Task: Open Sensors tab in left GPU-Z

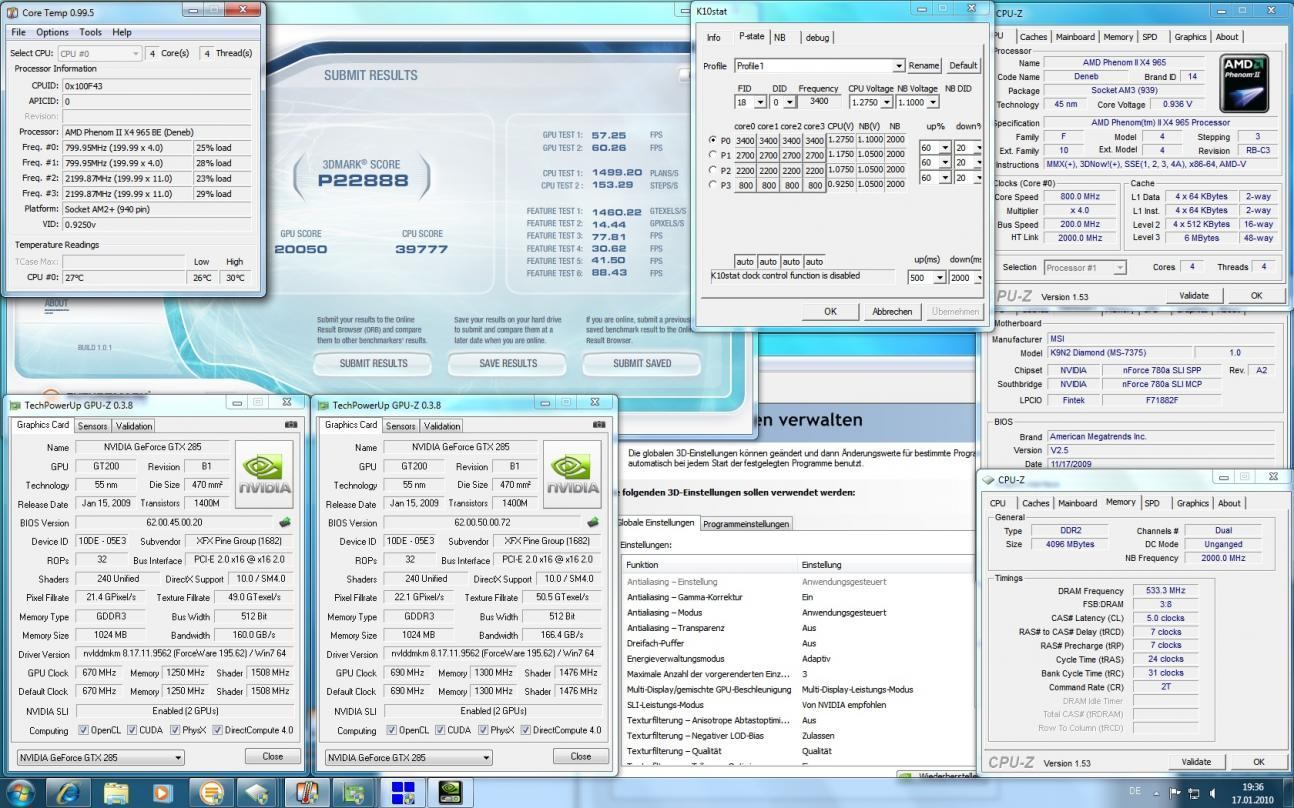Action: [x=92, y=426]
